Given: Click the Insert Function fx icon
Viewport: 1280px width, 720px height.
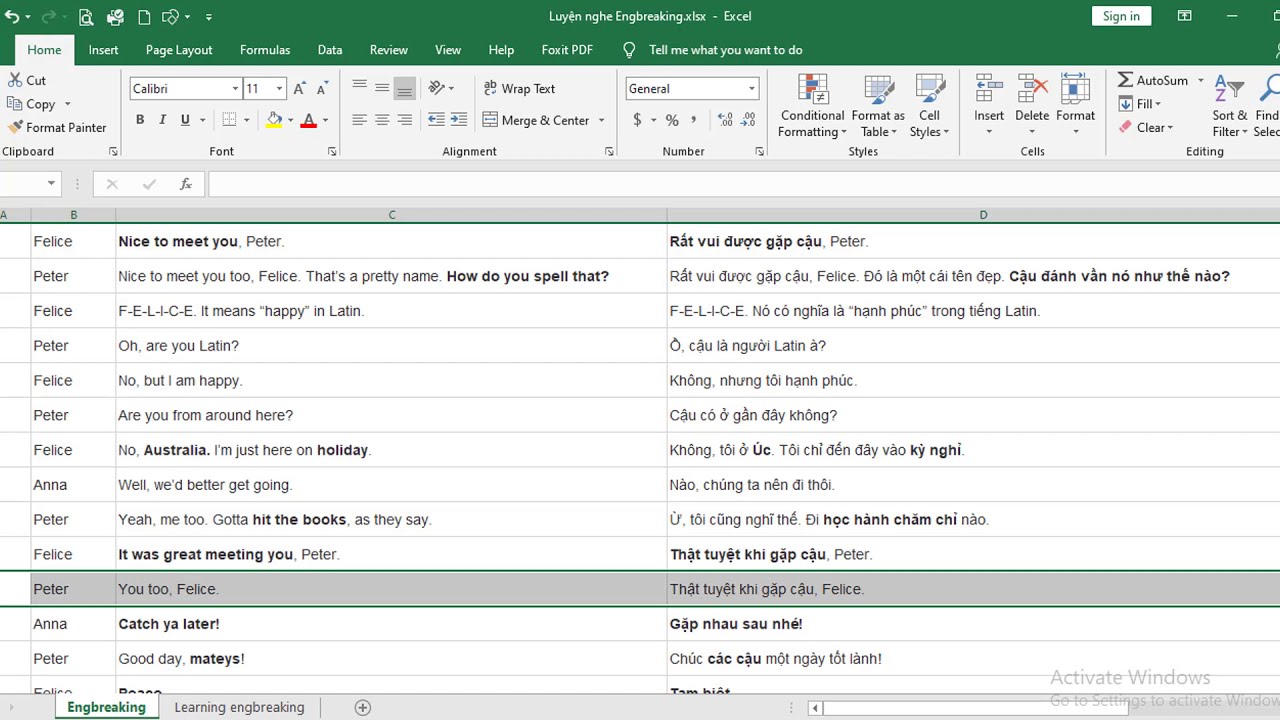Looking at the screenshot, I should (x=185, y=184).
